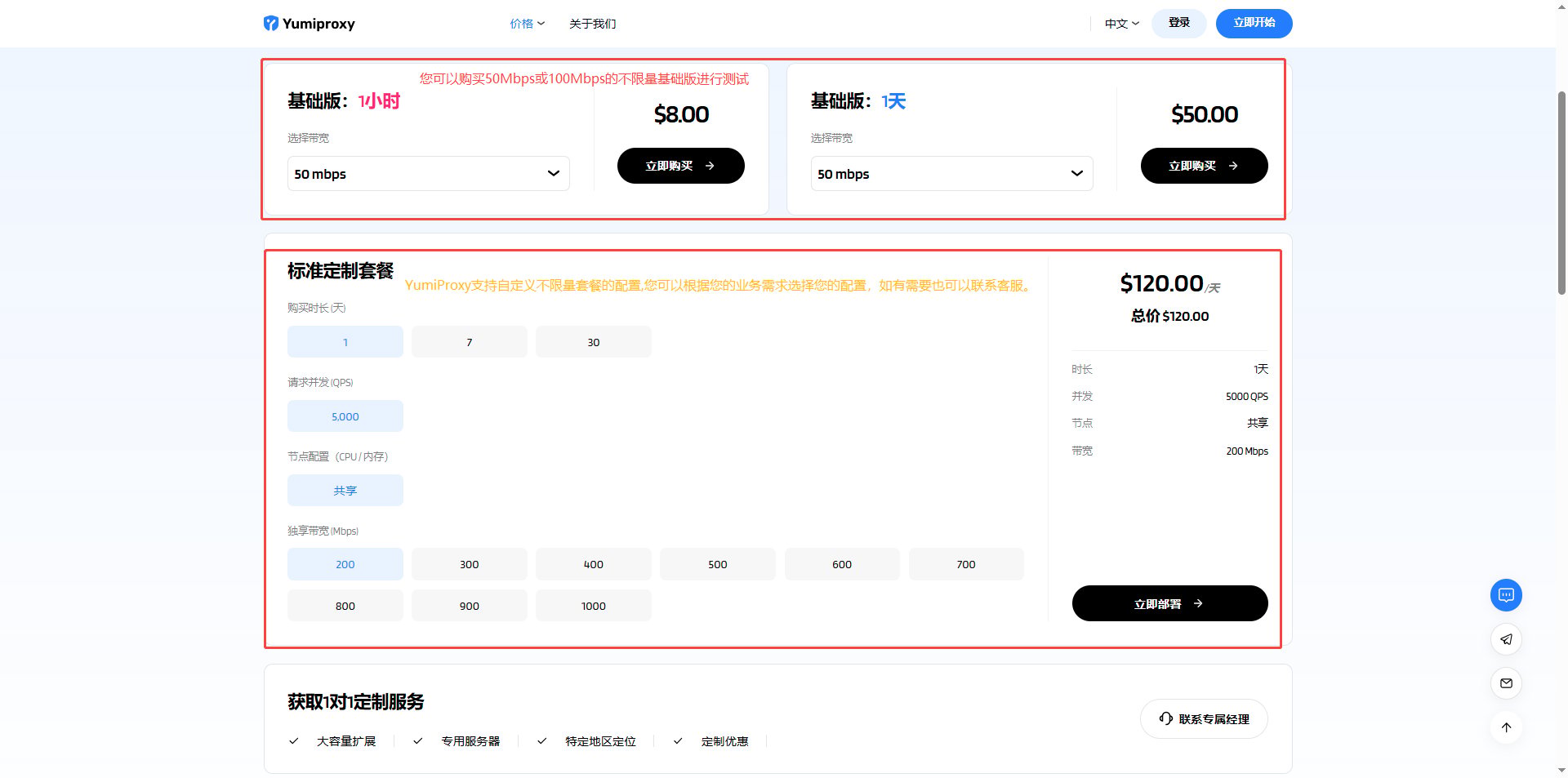Click the 登录 button
The height and width of the screenshot is (778, 1568).
(x=1178, y=23)
